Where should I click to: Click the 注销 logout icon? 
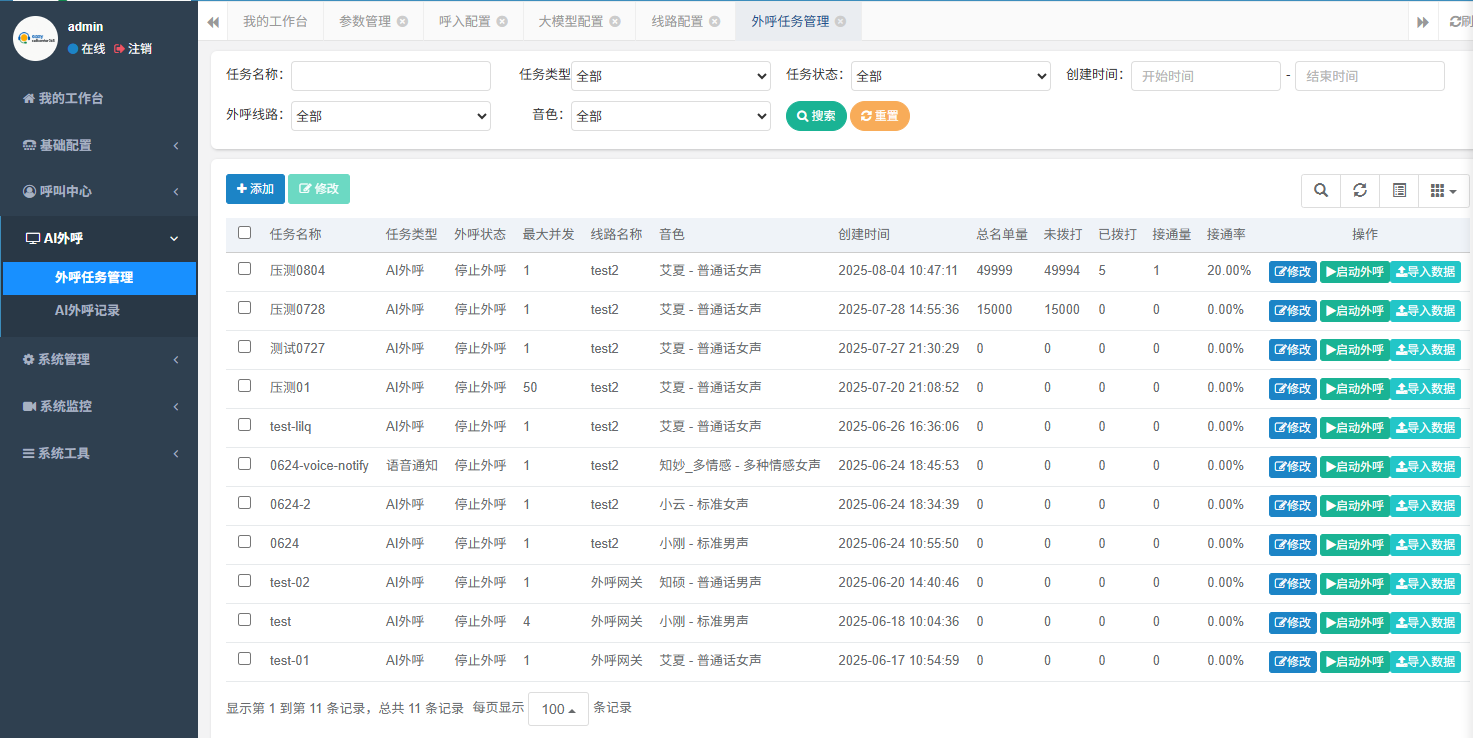point(120,48)
